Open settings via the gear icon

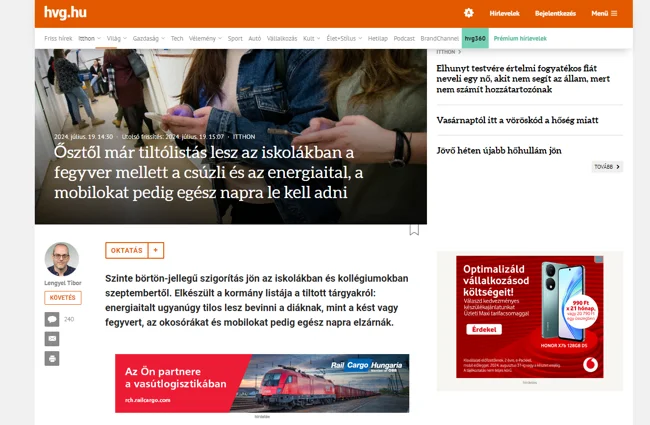click(468, 13)
